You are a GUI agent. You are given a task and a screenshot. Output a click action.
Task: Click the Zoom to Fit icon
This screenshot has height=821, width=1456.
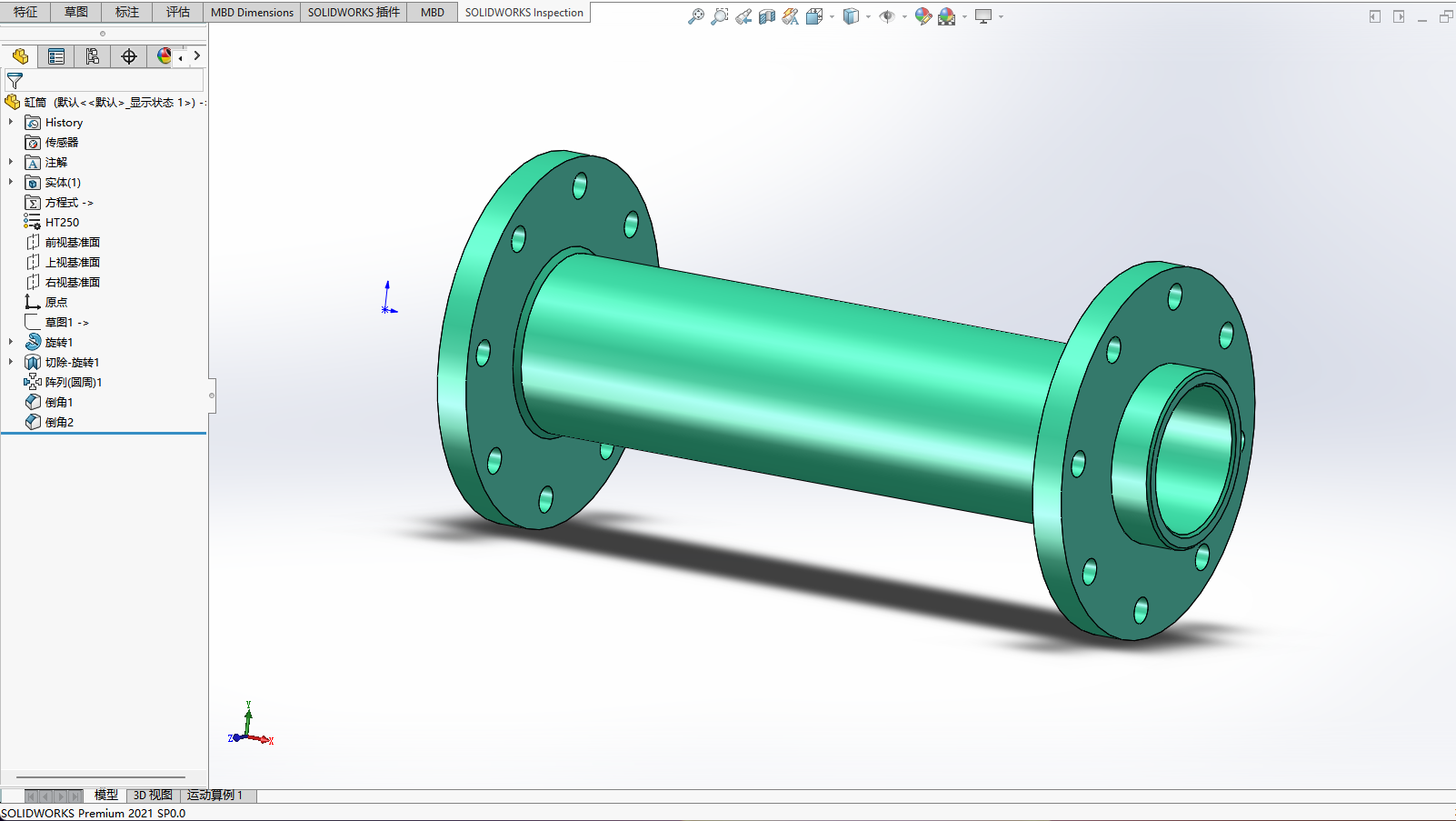pyautogui.click(x=695, y=16)
